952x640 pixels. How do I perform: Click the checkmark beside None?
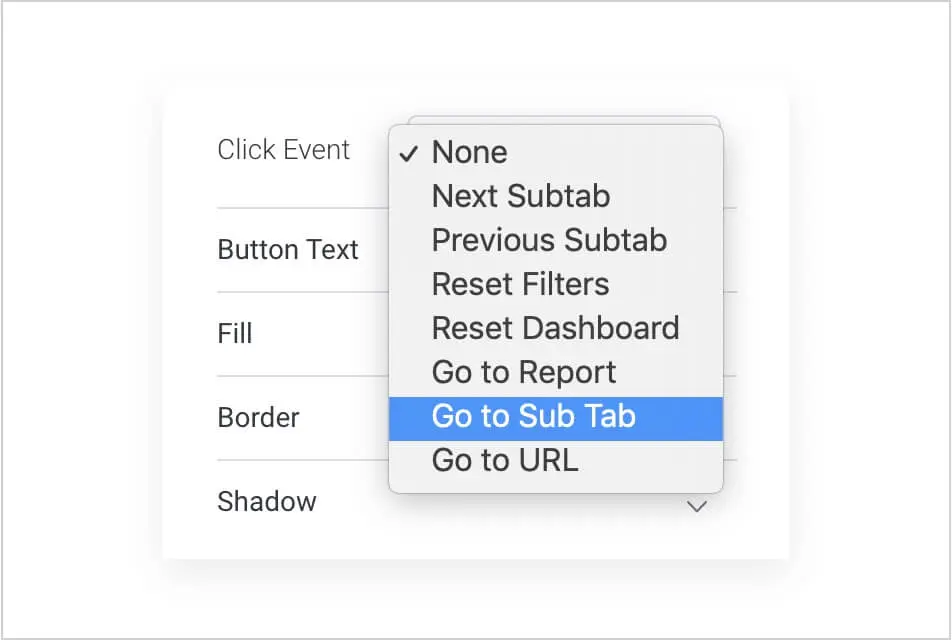(x=407, y=153)
